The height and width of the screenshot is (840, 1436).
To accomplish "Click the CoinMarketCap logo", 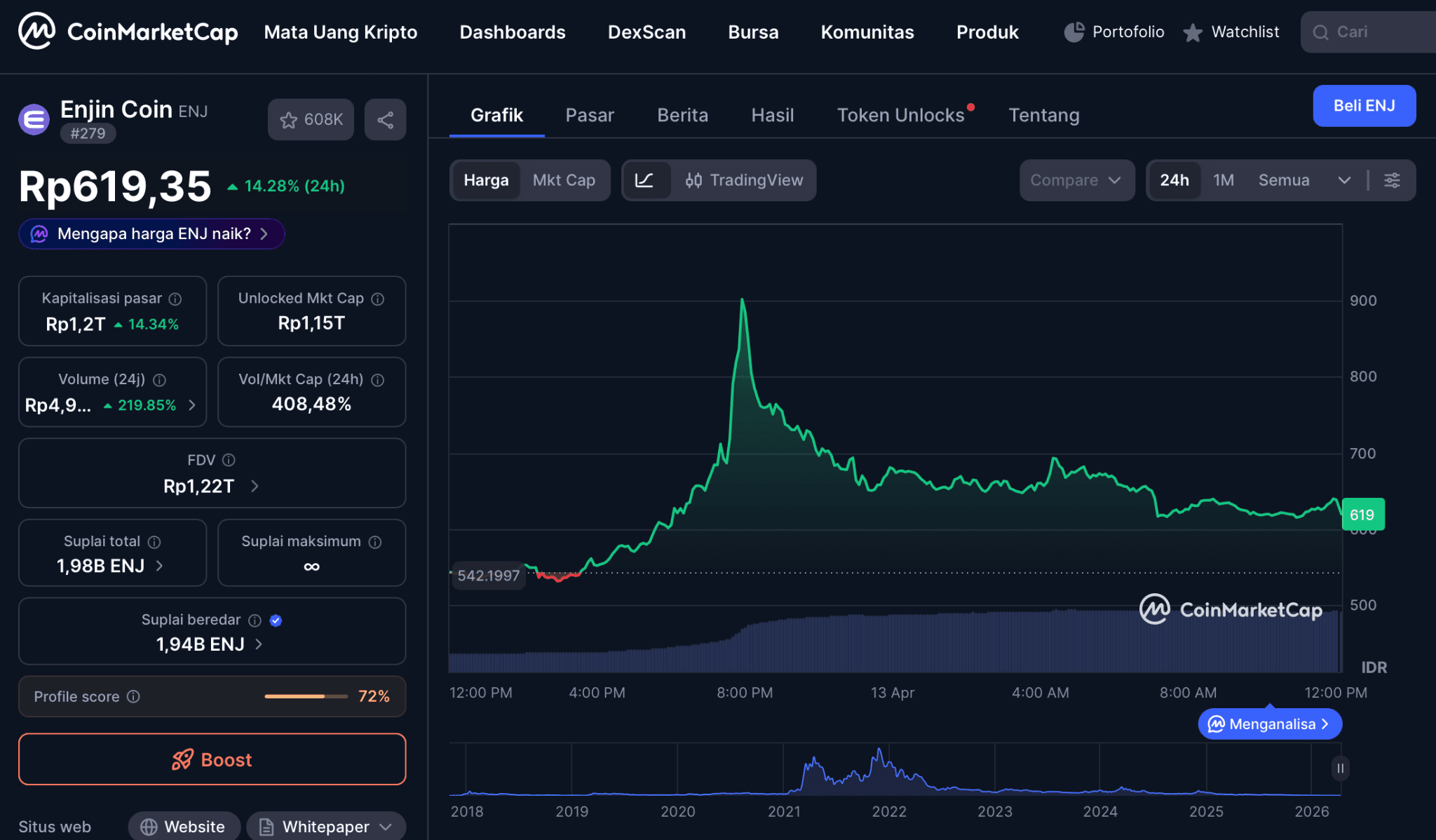I will 128,31.
